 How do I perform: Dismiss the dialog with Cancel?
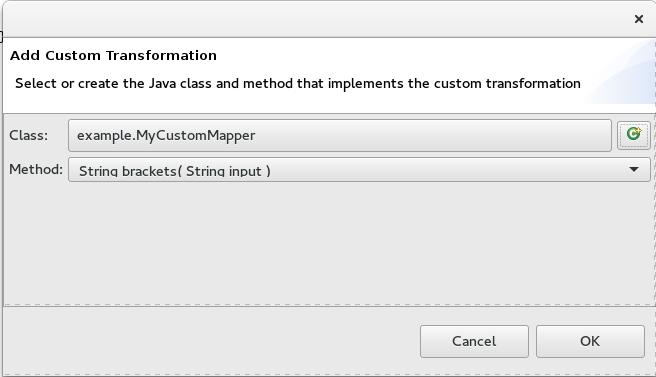pos(474,341)
